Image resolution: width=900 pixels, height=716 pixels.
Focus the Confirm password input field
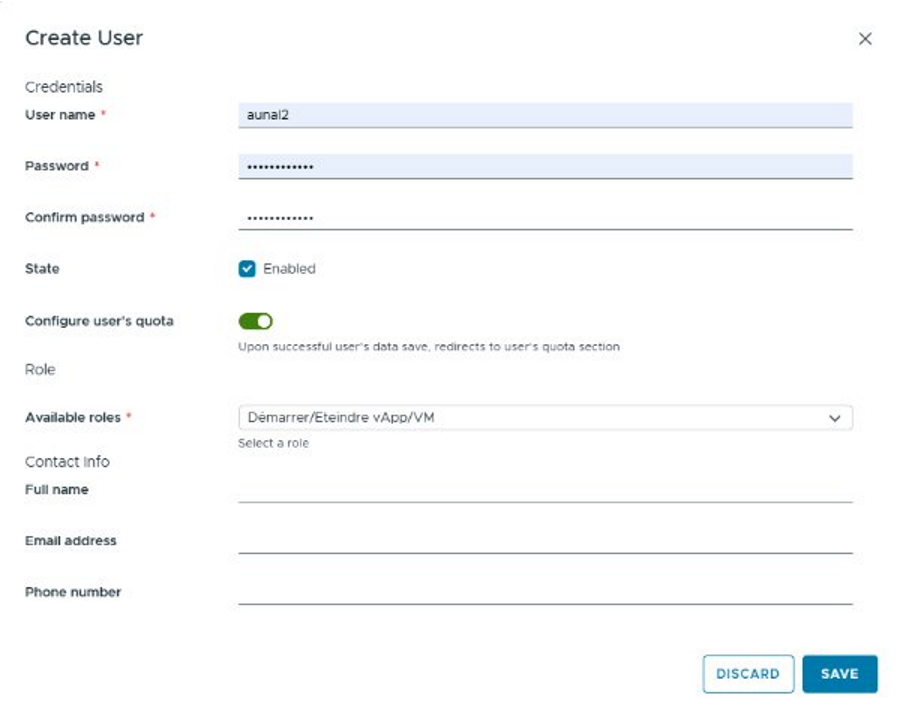tap(544, 217)
